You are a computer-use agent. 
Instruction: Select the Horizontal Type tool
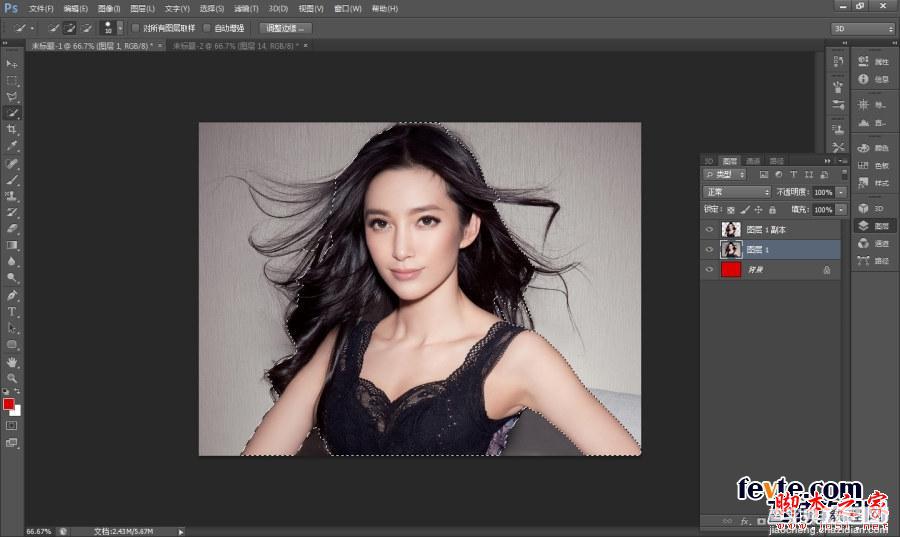click(x=11, y=312)
